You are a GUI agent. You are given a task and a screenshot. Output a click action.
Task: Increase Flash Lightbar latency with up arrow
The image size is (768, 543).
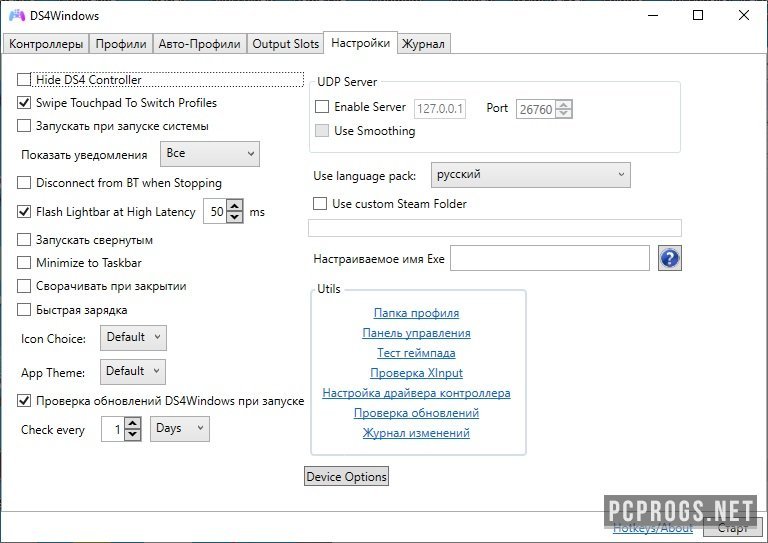pyautogui.click(x=235, y=206)
